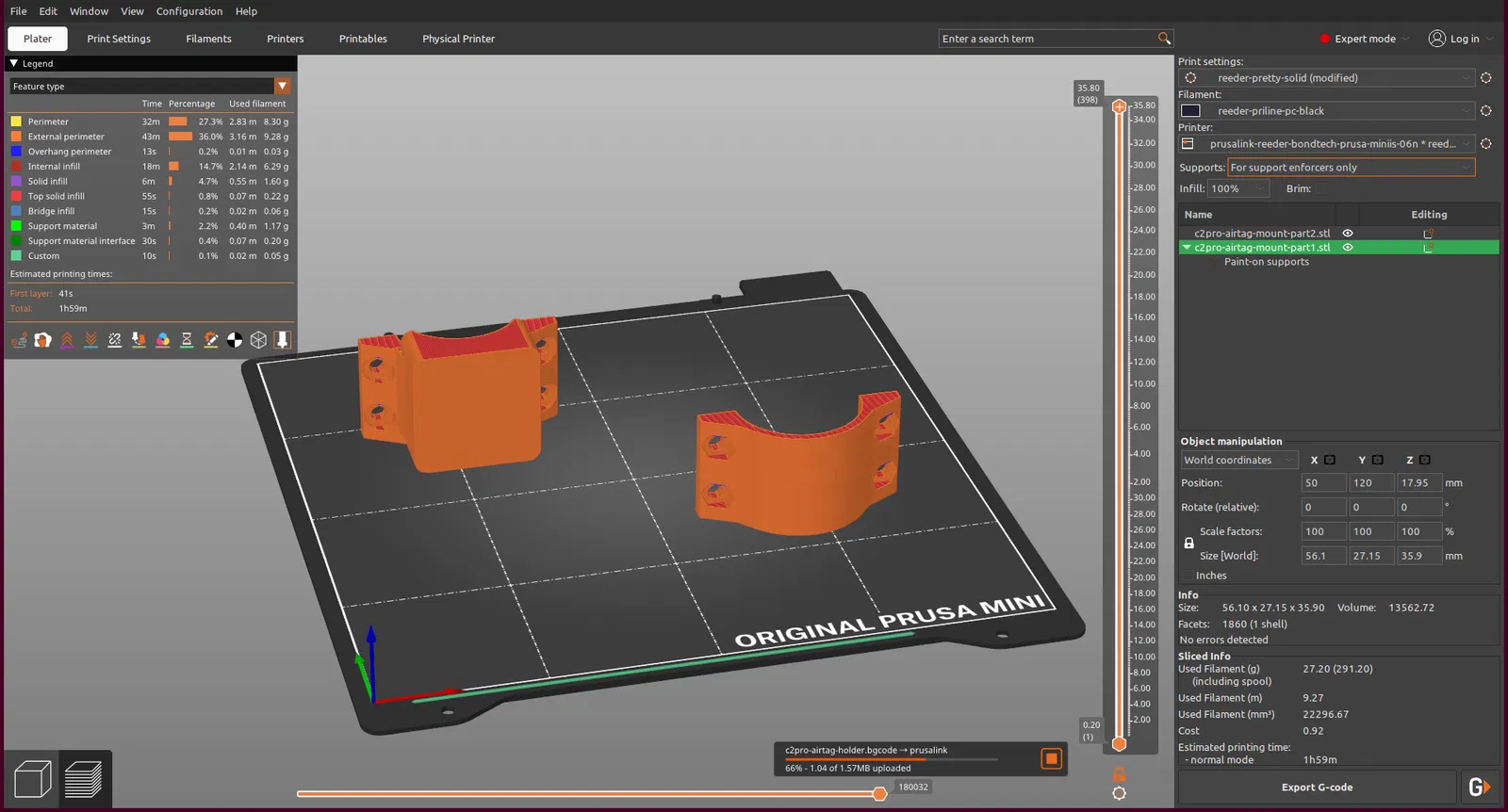Open the Supports dropdown
Screen dimensions: 1508x812
[1351, 168]
